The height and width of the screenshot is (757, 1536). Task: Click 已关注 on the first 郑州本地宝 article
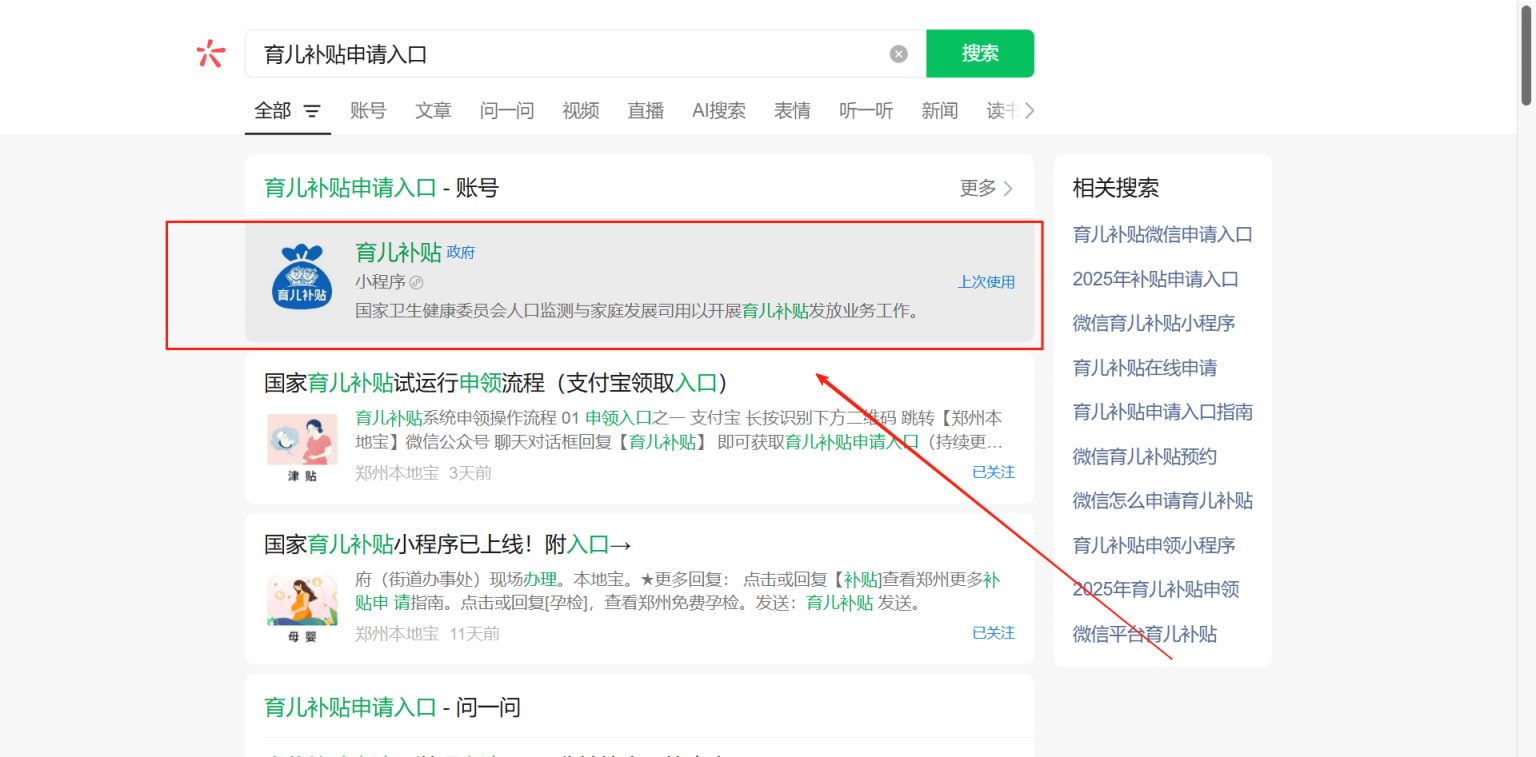pos(993,472)
